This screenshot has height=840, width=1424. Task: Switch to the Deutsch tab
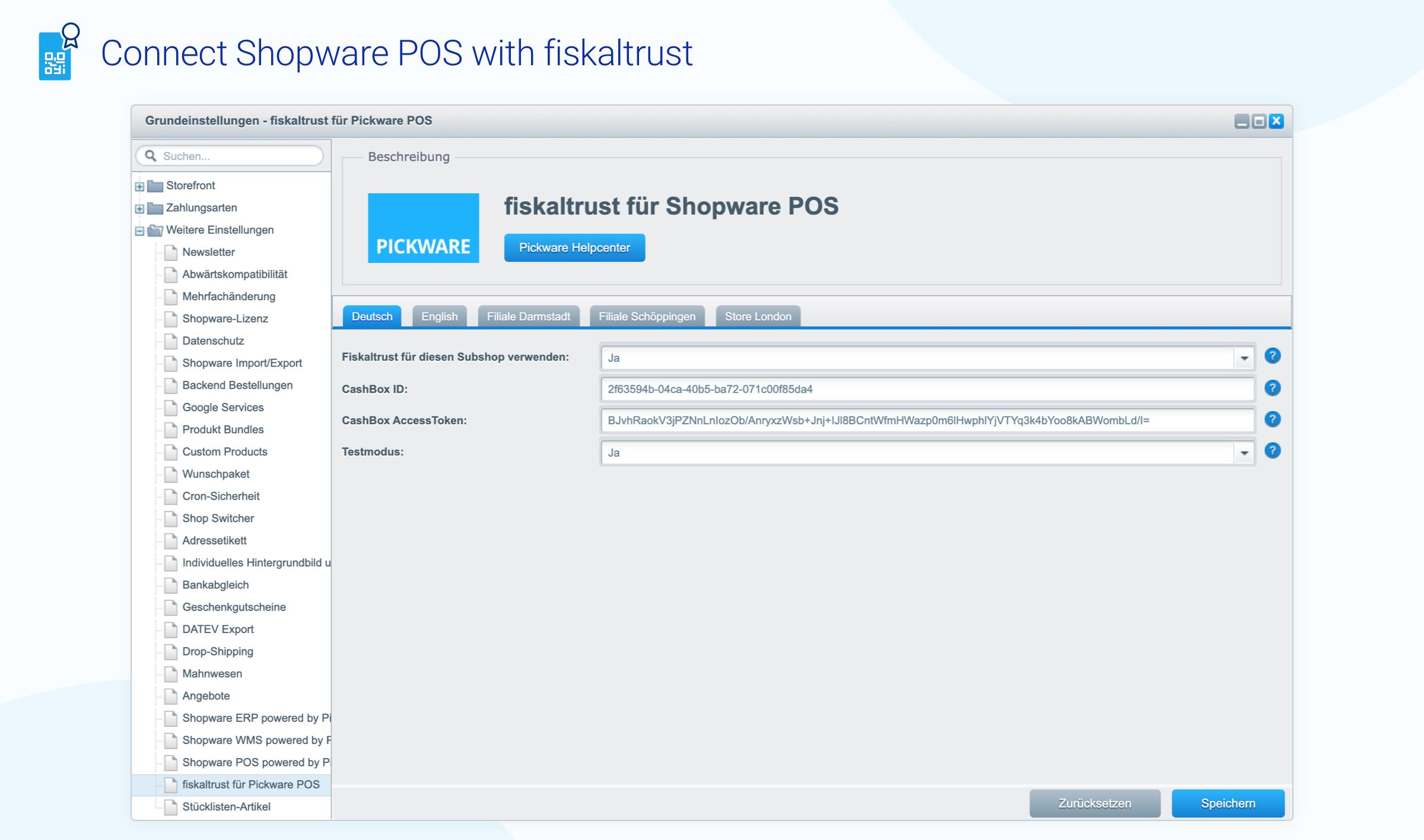coord(372,316)
